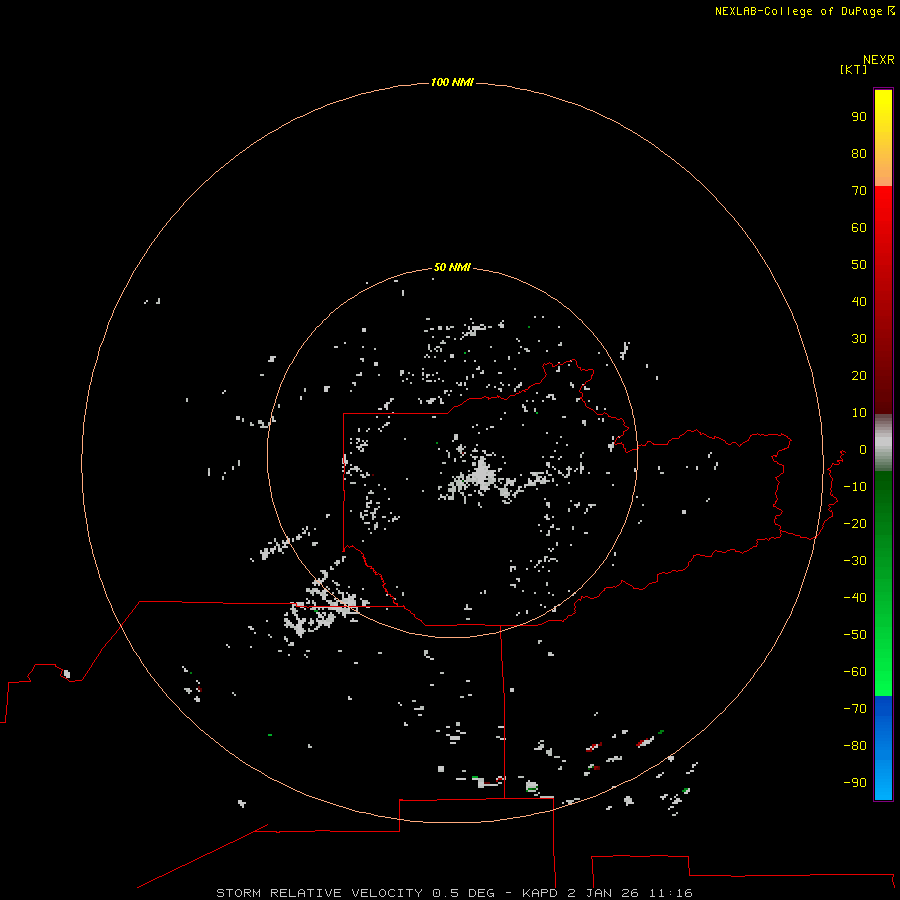Click the 50 value on the velocity scale
The width and height of the screenshot is (900, 900).
[859, 265]
